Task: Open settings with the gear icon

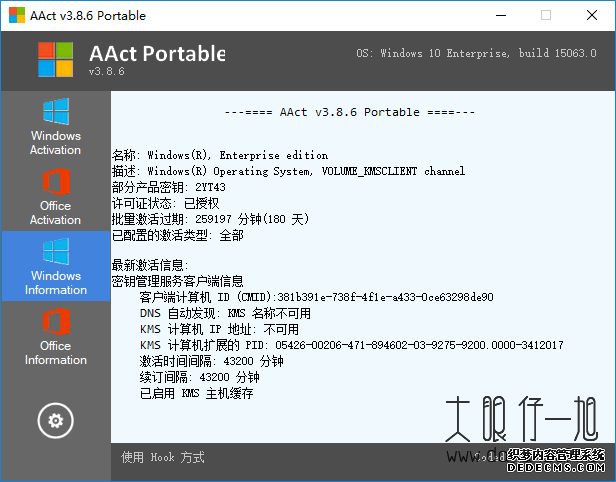Action: click(55, 420)
